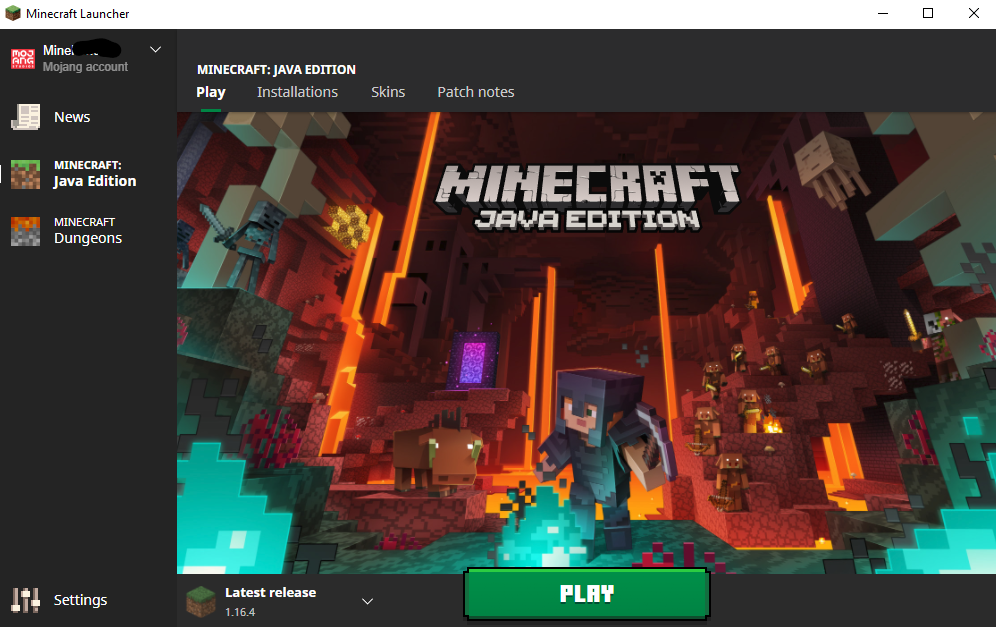Viewport: 996px width, 627px height.
Task: Click the green PLAY button
Action: click(x=587, y=594)
